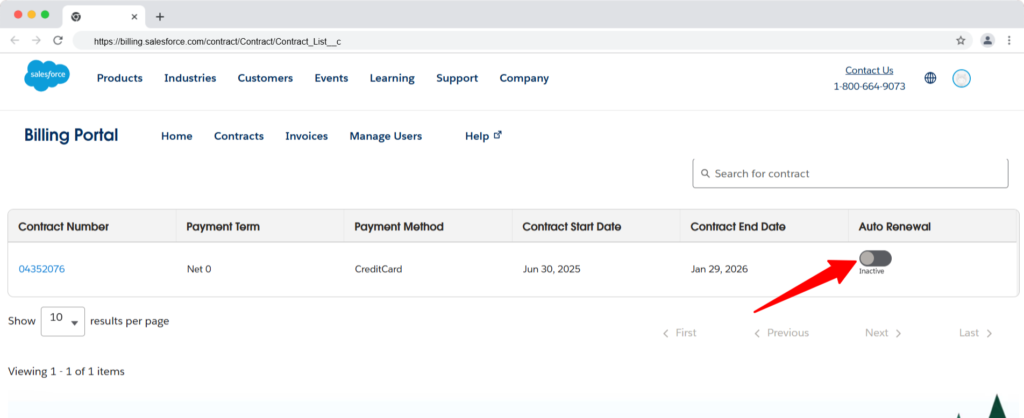This screenshot has width=1024, height=418.
Task: Toggle the Auto Renewal switch for contract 04352076
Action: 875,259
